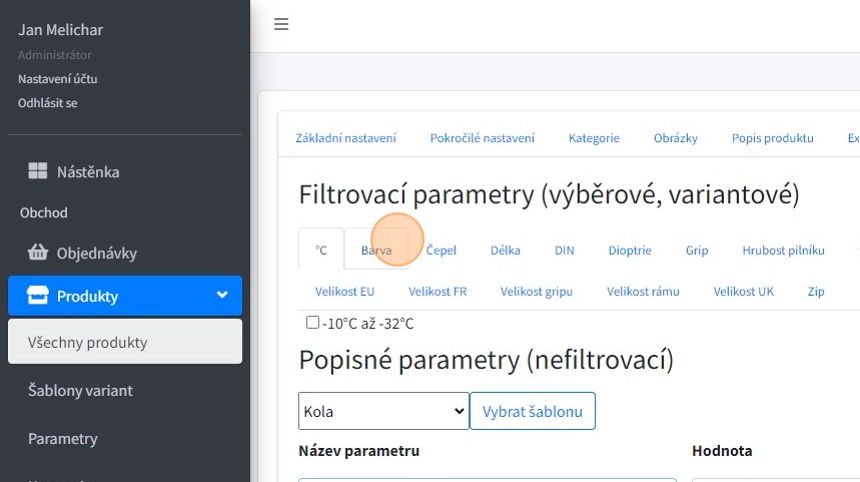
Task: Open the Pokročilé nastavení tab
Action: [x=482, y=138]
